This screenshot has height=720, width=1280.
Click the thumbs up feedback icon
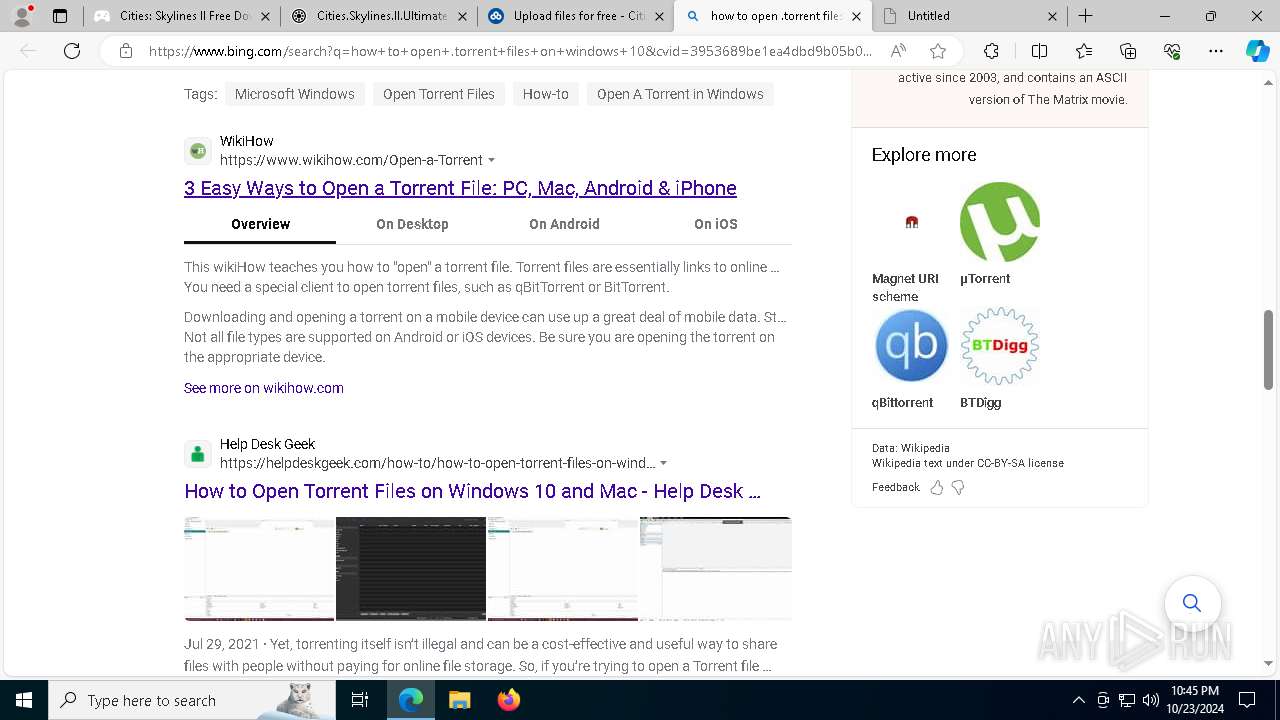pos(937,488)
